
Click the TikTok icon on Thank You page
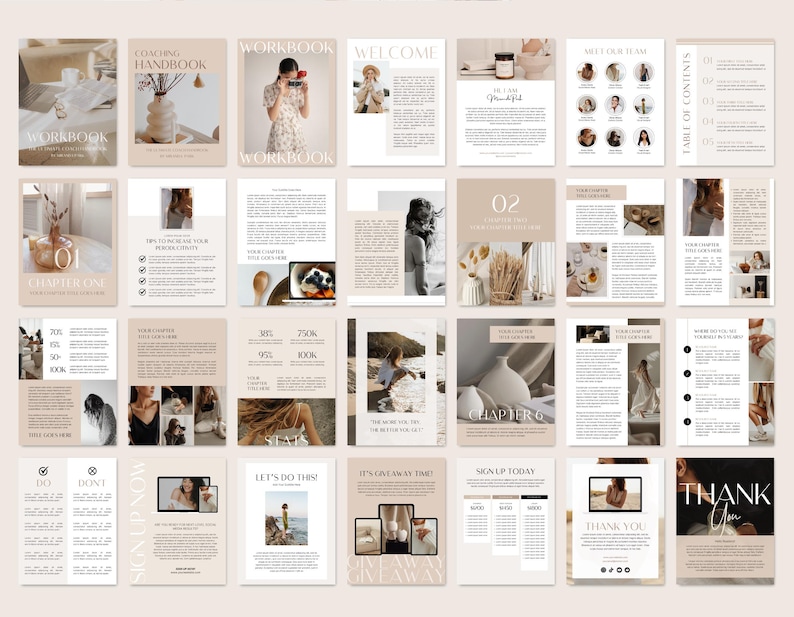click(611, 570)
